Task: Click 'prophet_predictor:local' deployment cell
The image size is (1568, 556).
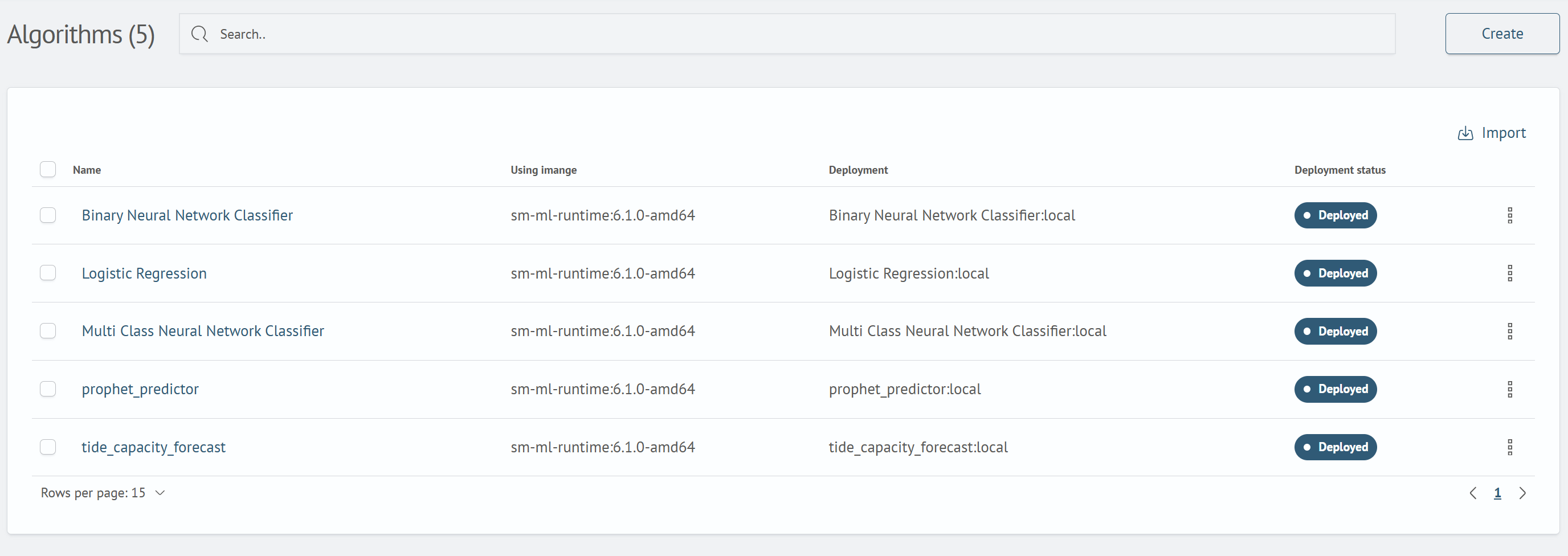Action: click(x=905, y=389)
